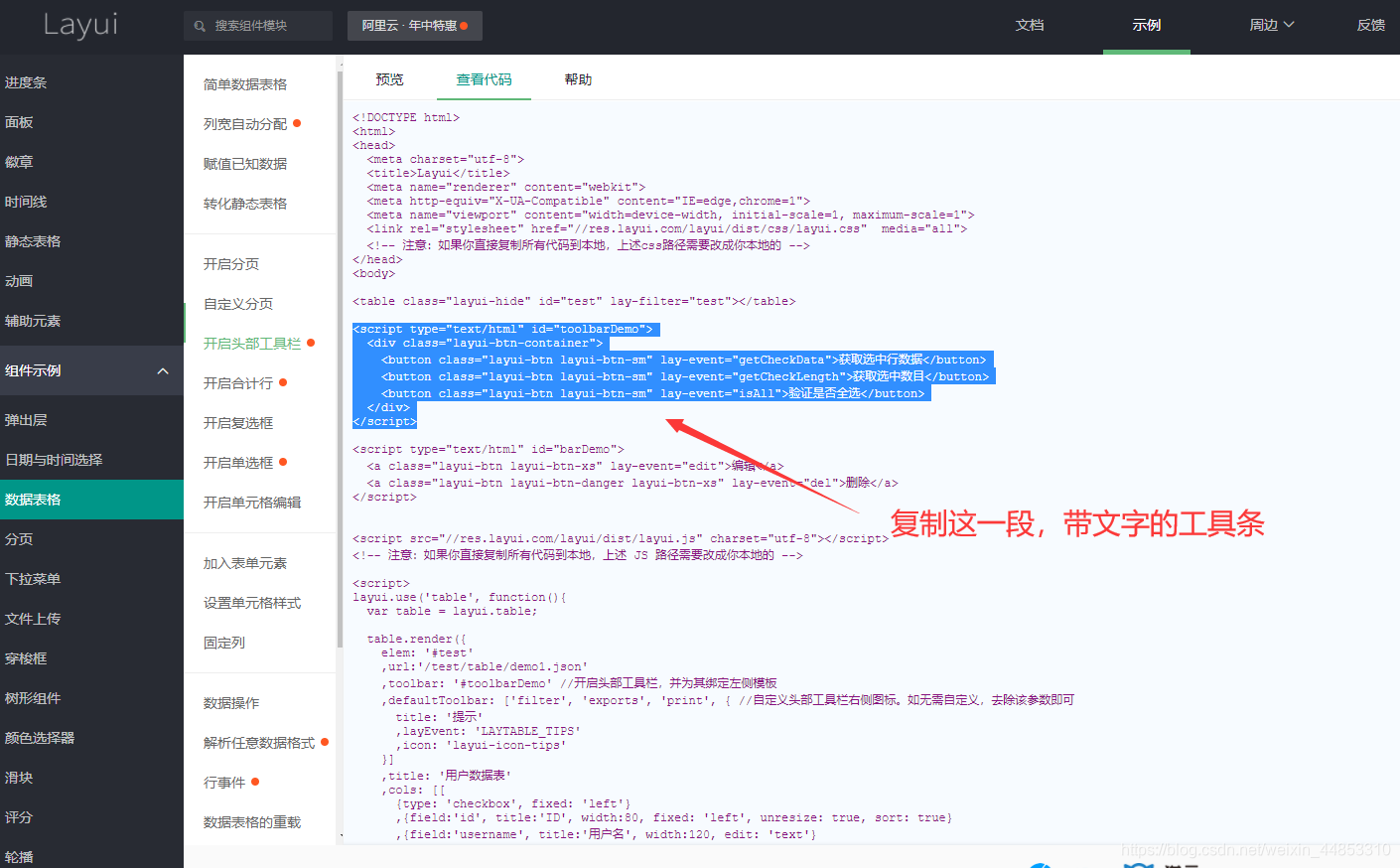The height and width of the screenshot is (868, 1400).
Task: Open 静态表格 in the sidebar
Action: click(x=91, y=241)
